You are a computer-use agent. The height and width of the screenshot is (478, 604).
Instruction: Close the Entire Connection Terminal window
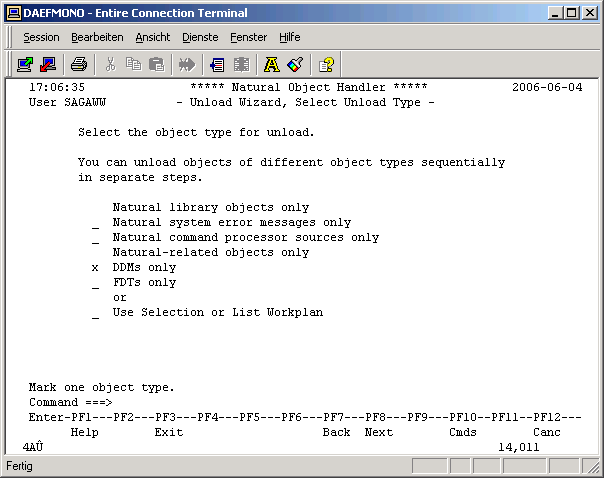coord(590,13)
